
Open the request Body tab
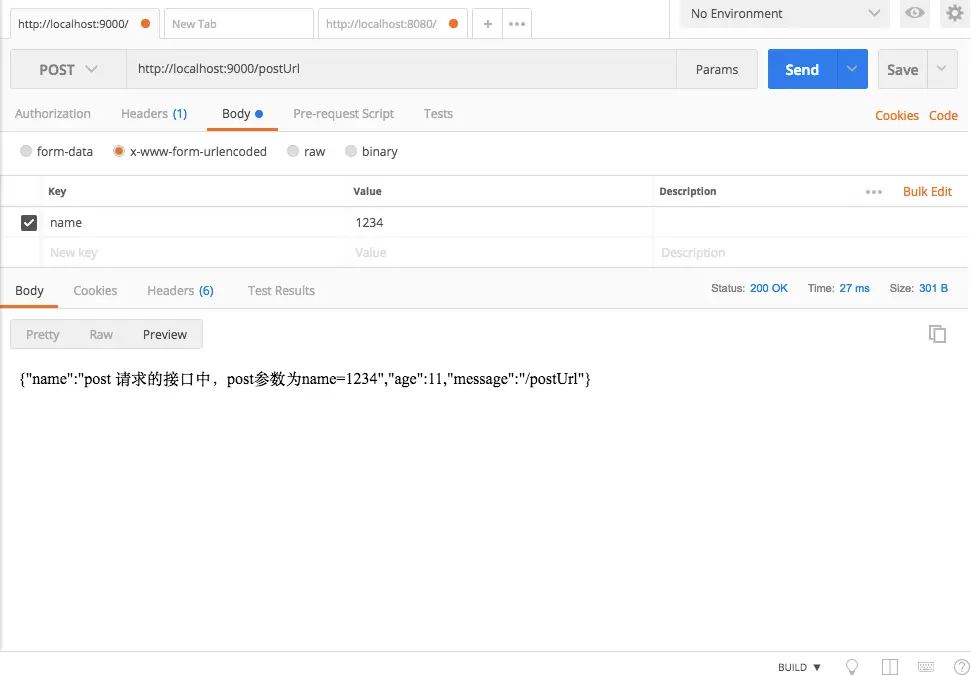(x=242, y=113)
